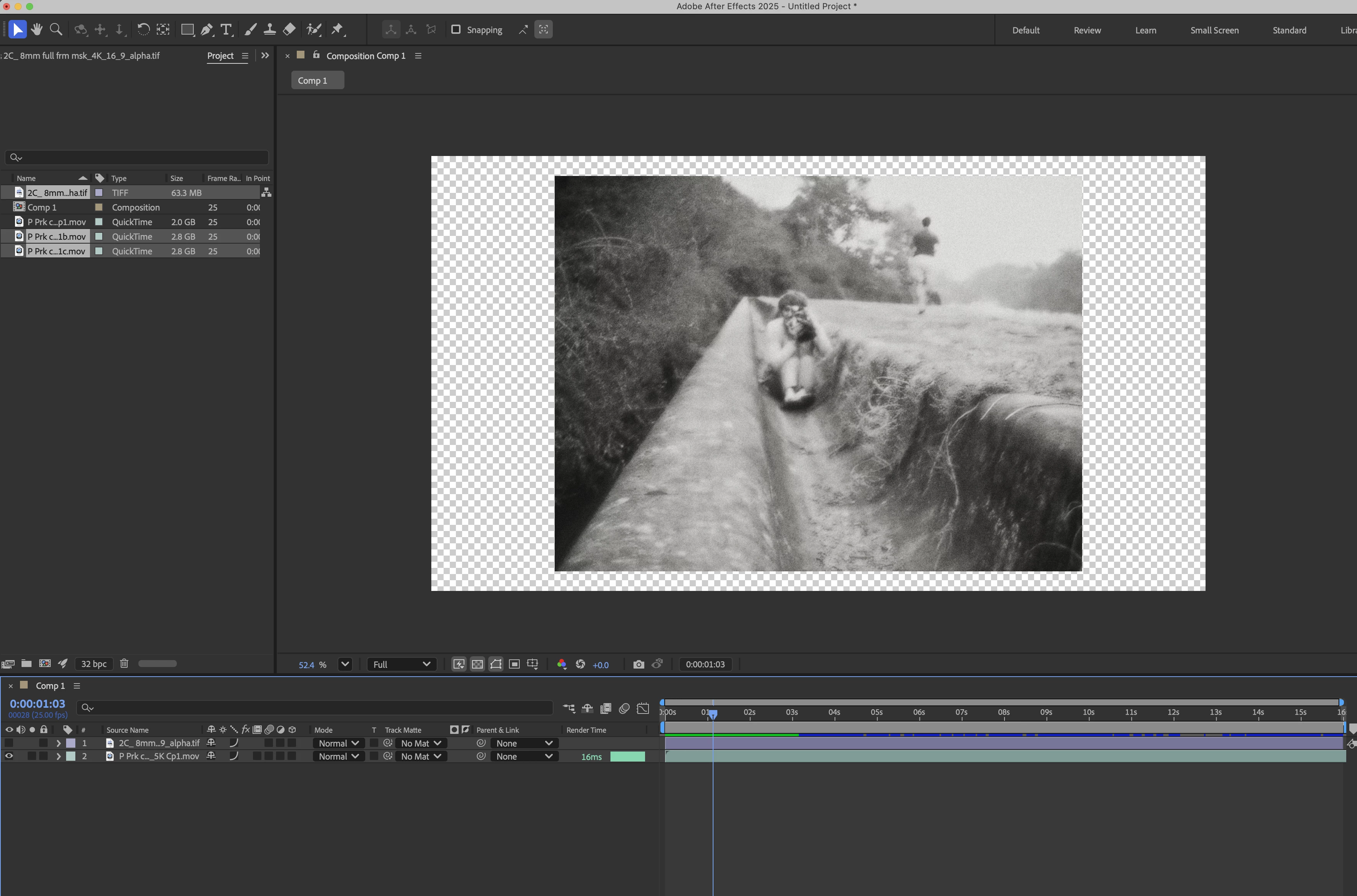This screenshot has height=896, width=1357.
Task: Switch to the Small Screen workspace
Action: pos(1214,30)
